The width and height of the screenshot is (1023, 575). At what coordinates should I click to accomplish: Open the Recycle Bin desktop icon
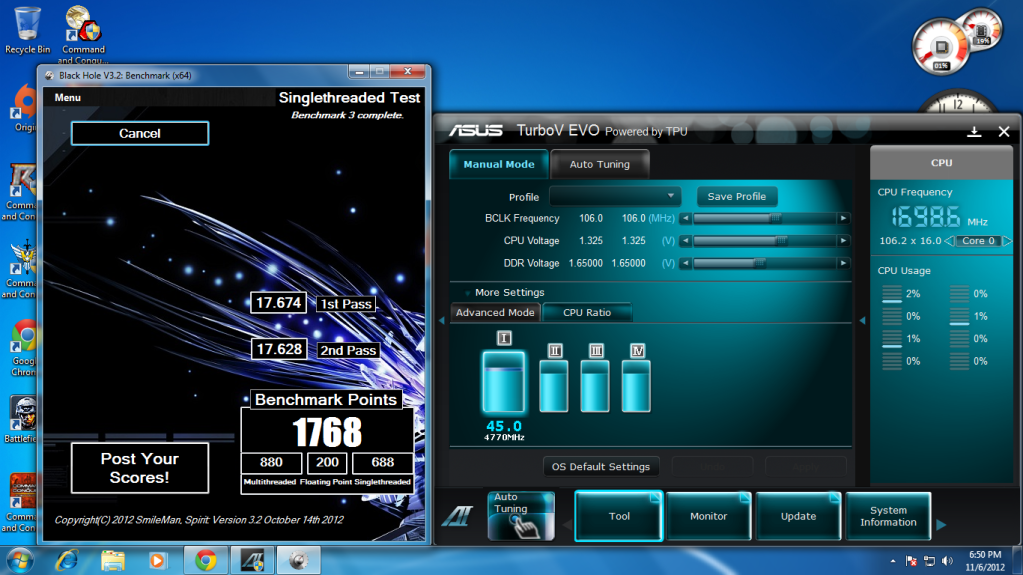[27, 30]
